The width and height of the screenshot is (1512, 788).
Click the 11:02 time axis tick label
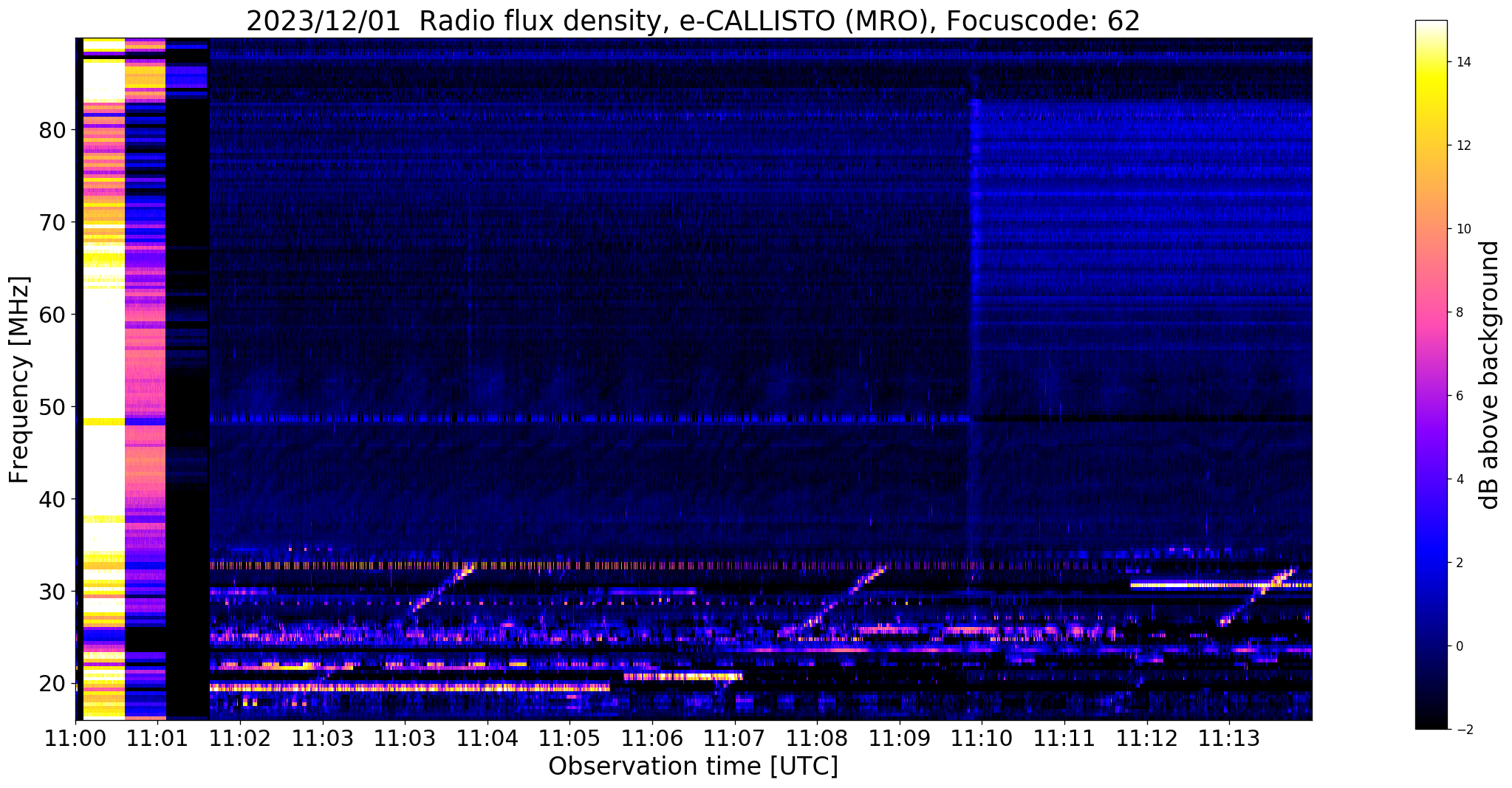240,739
